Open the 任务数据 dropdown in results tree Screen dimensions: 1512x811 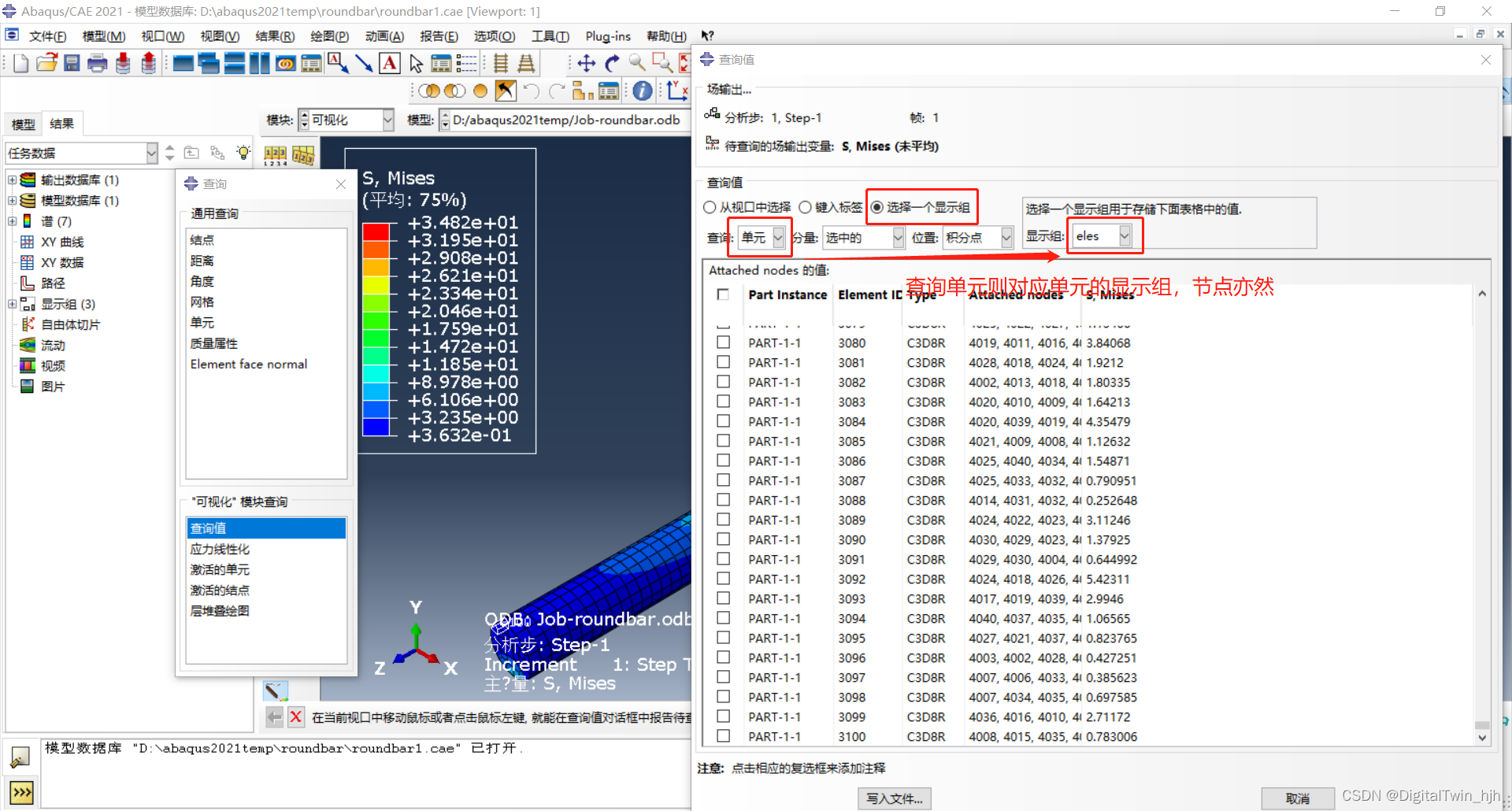82,153
